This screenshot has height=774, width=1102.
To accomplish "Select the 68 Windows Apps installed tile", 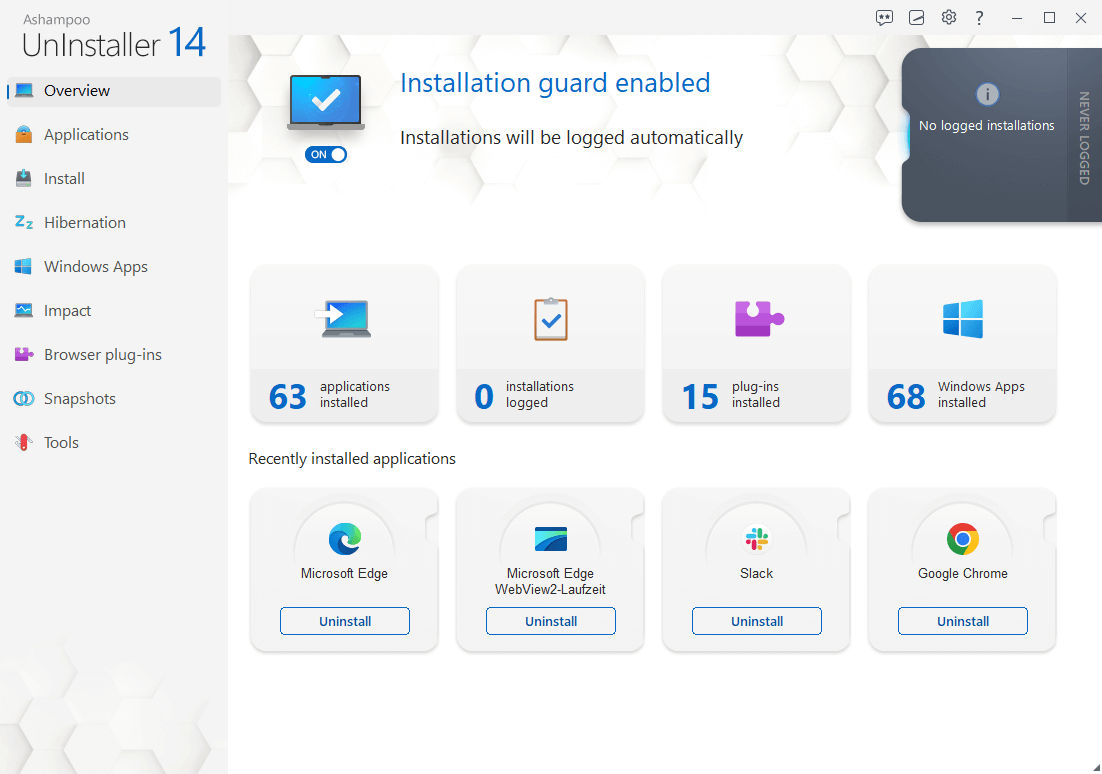I will (x=963, y=344).
